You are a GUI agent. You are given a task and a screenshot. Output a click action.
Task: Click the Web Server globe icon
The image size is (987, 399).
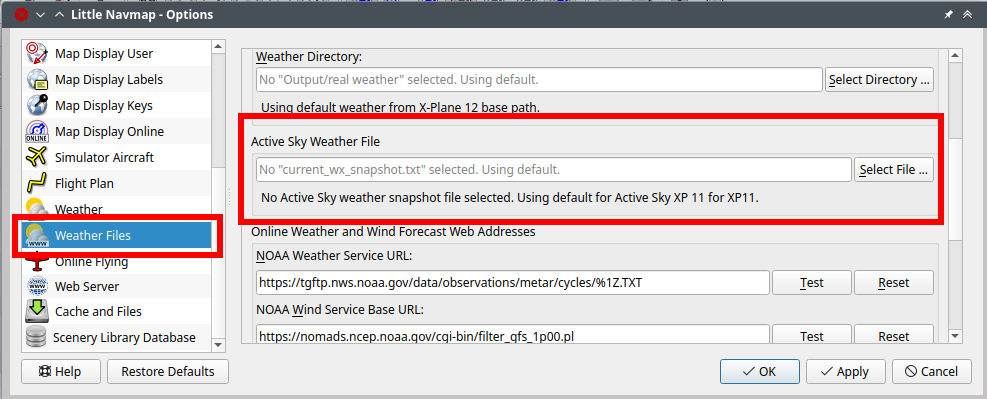tap(37, 286)
